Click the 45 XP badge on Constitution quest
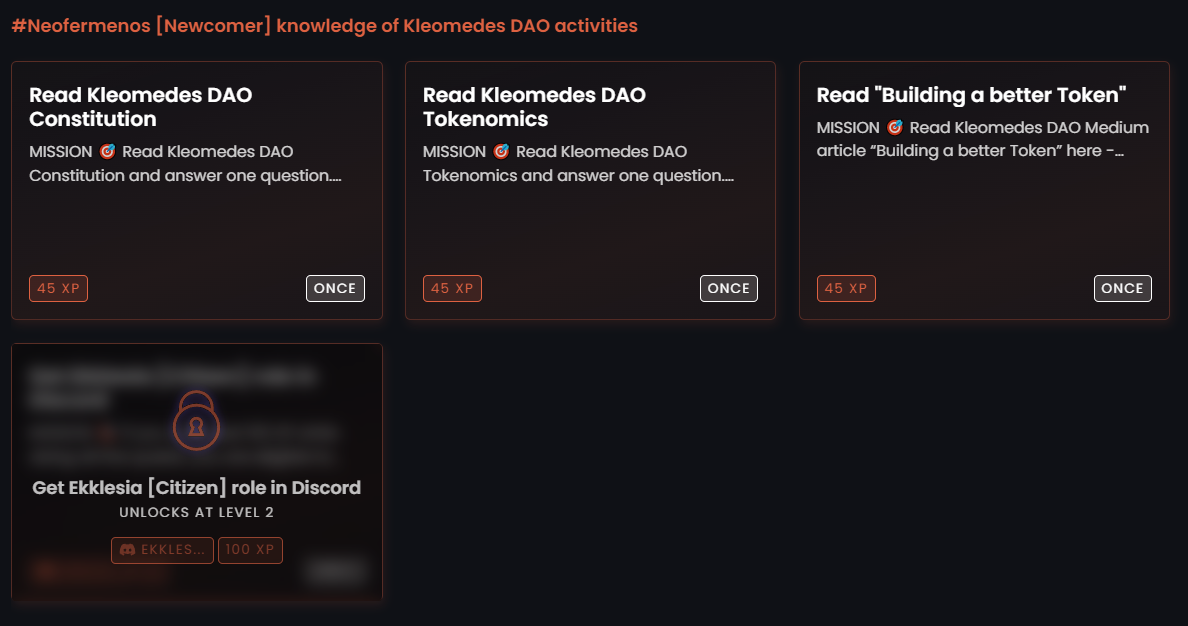The width and height of the screenshot is (1188, 626). (x=58, y=288)
